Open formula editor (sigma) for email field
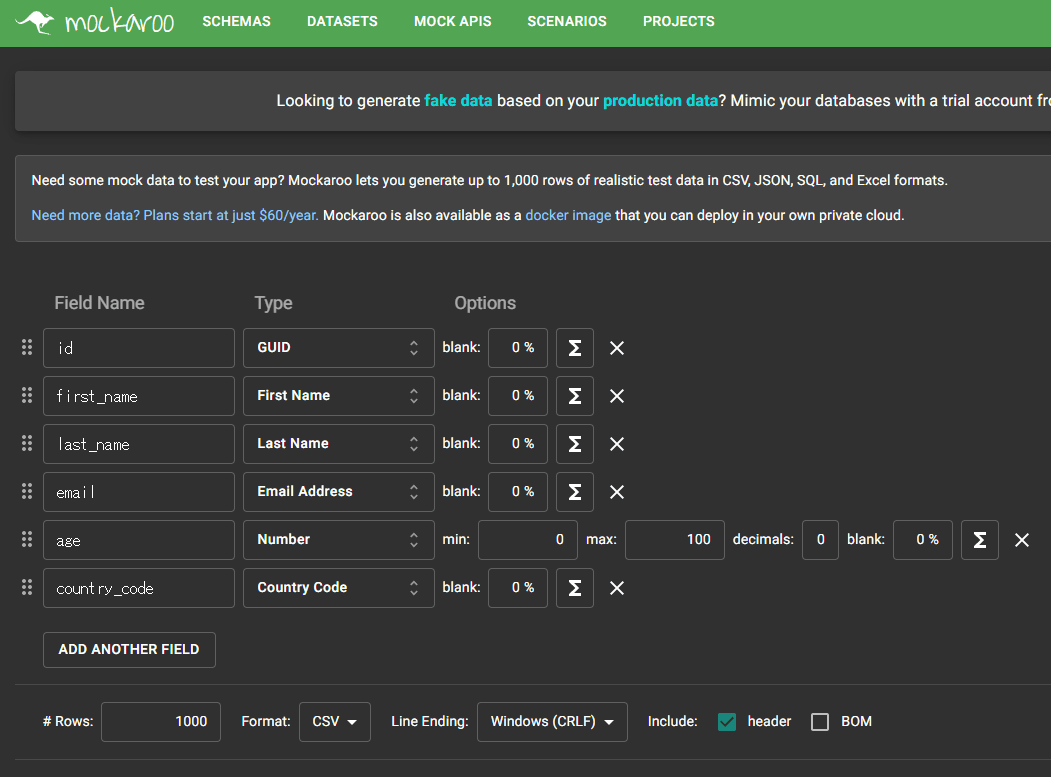Image resolution: width=1051 pixels, height=777 pixels. [x=574, y=492]
